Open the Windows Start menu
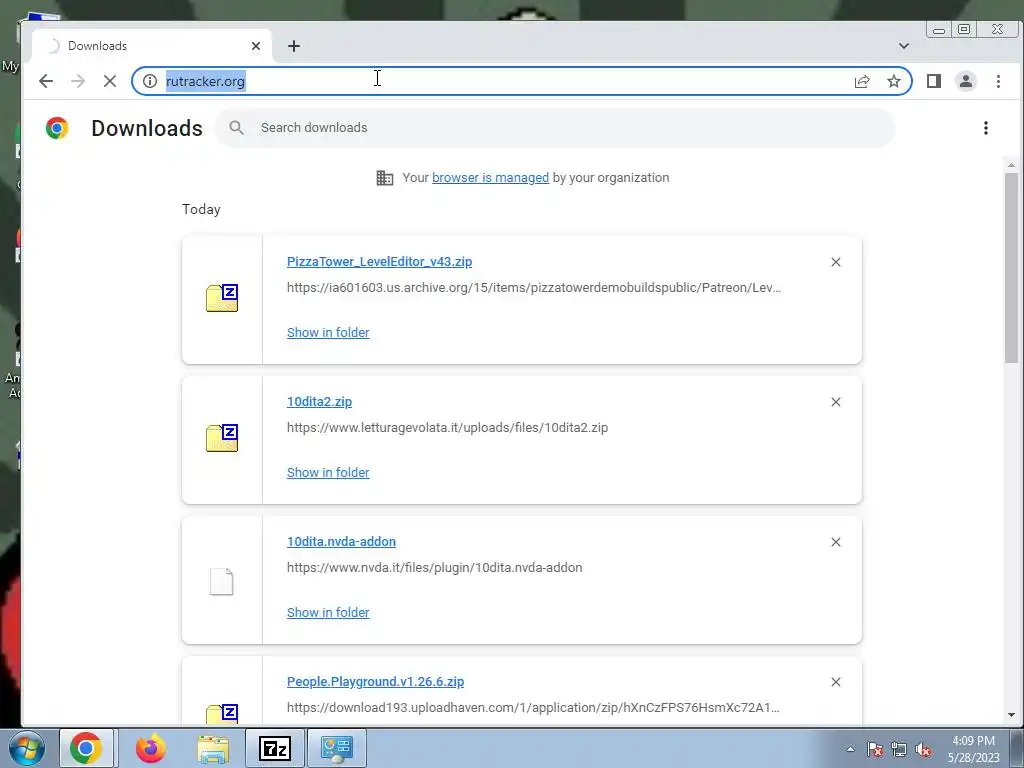Image resolution: width=1024 pixels, height=768 pixels. point(26,748)
